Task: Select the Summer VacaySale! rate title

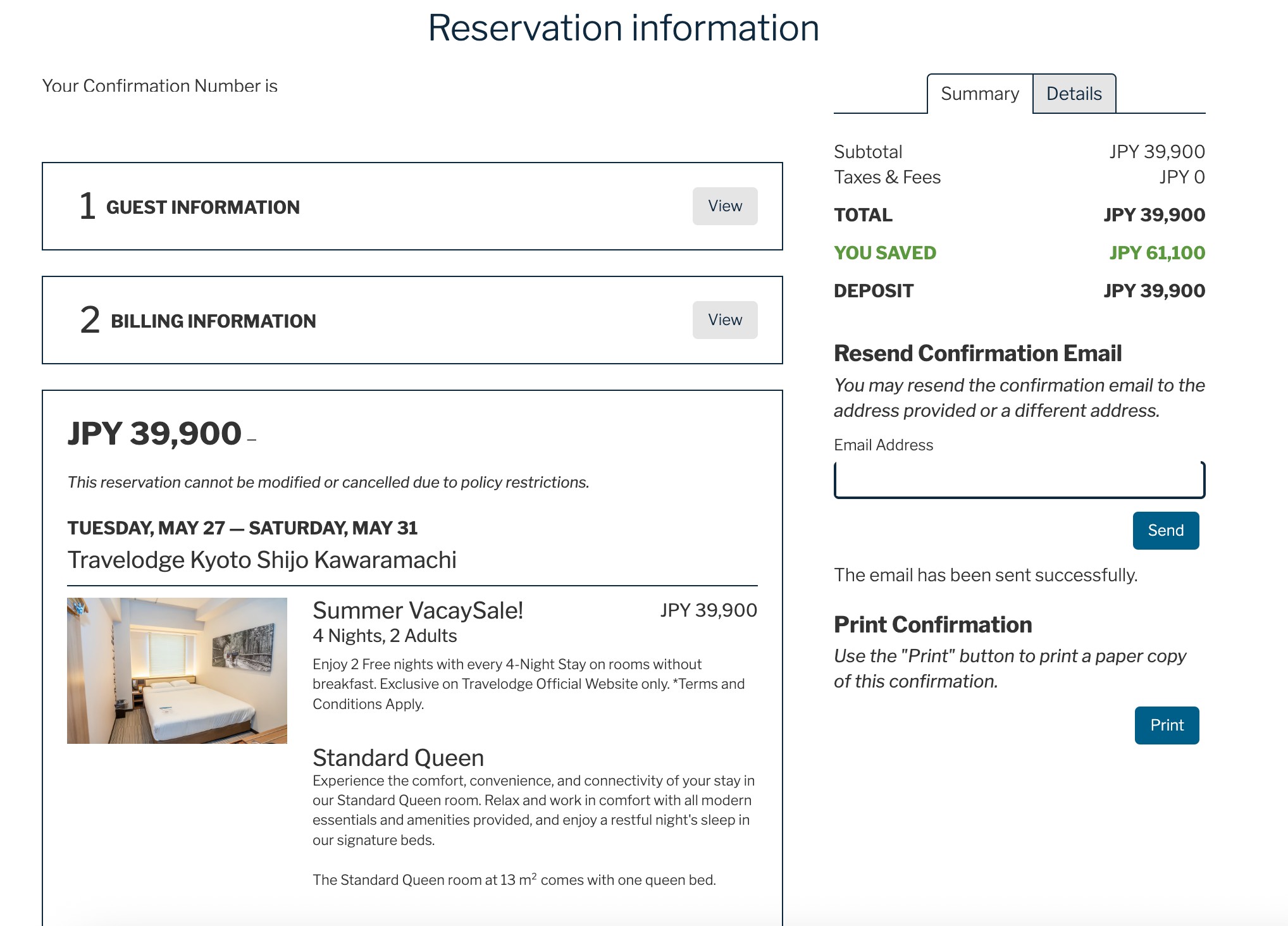Action: 418,610
